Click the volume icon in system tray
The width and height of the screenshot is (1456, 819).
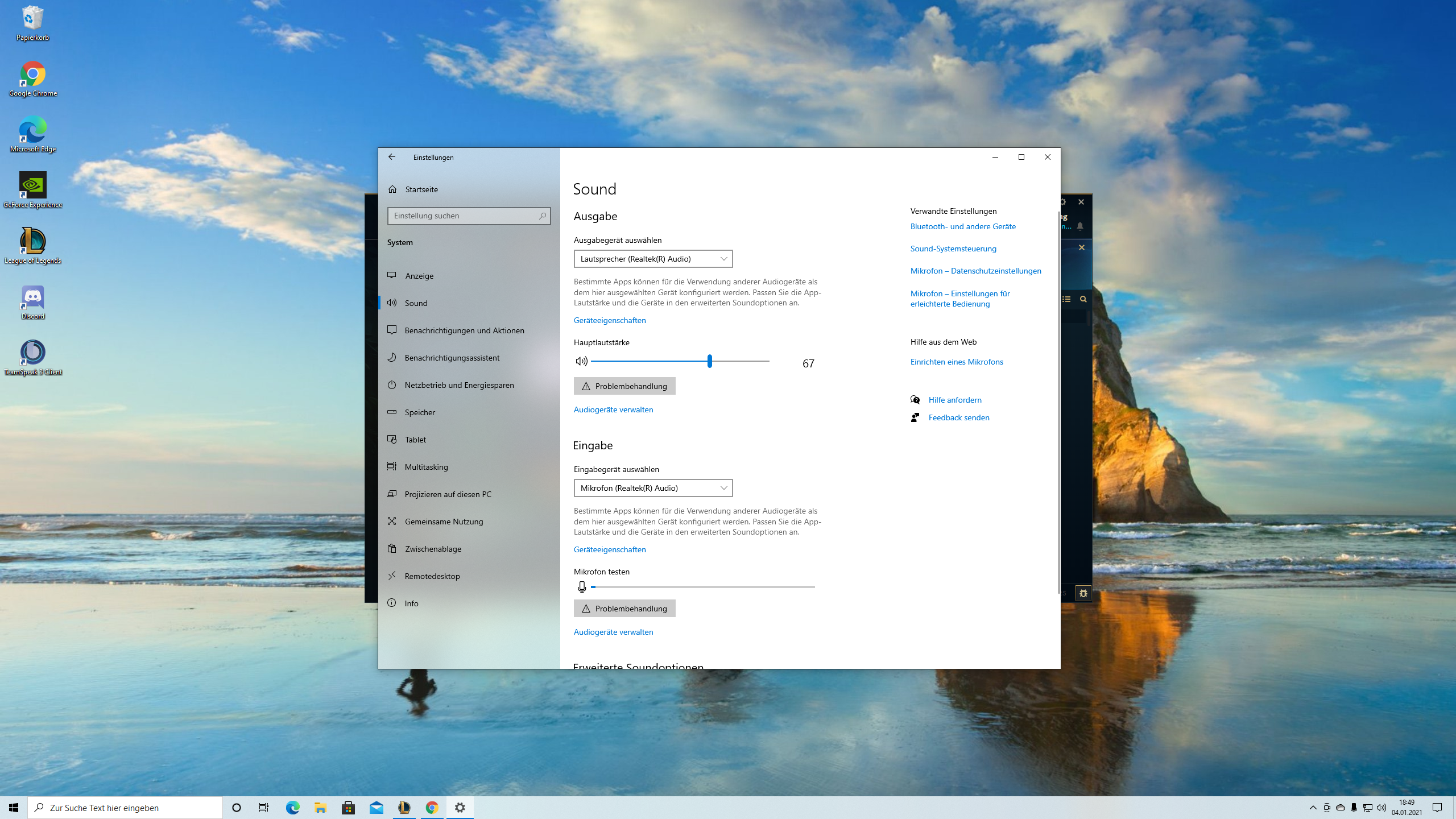tap(1381, 808)
